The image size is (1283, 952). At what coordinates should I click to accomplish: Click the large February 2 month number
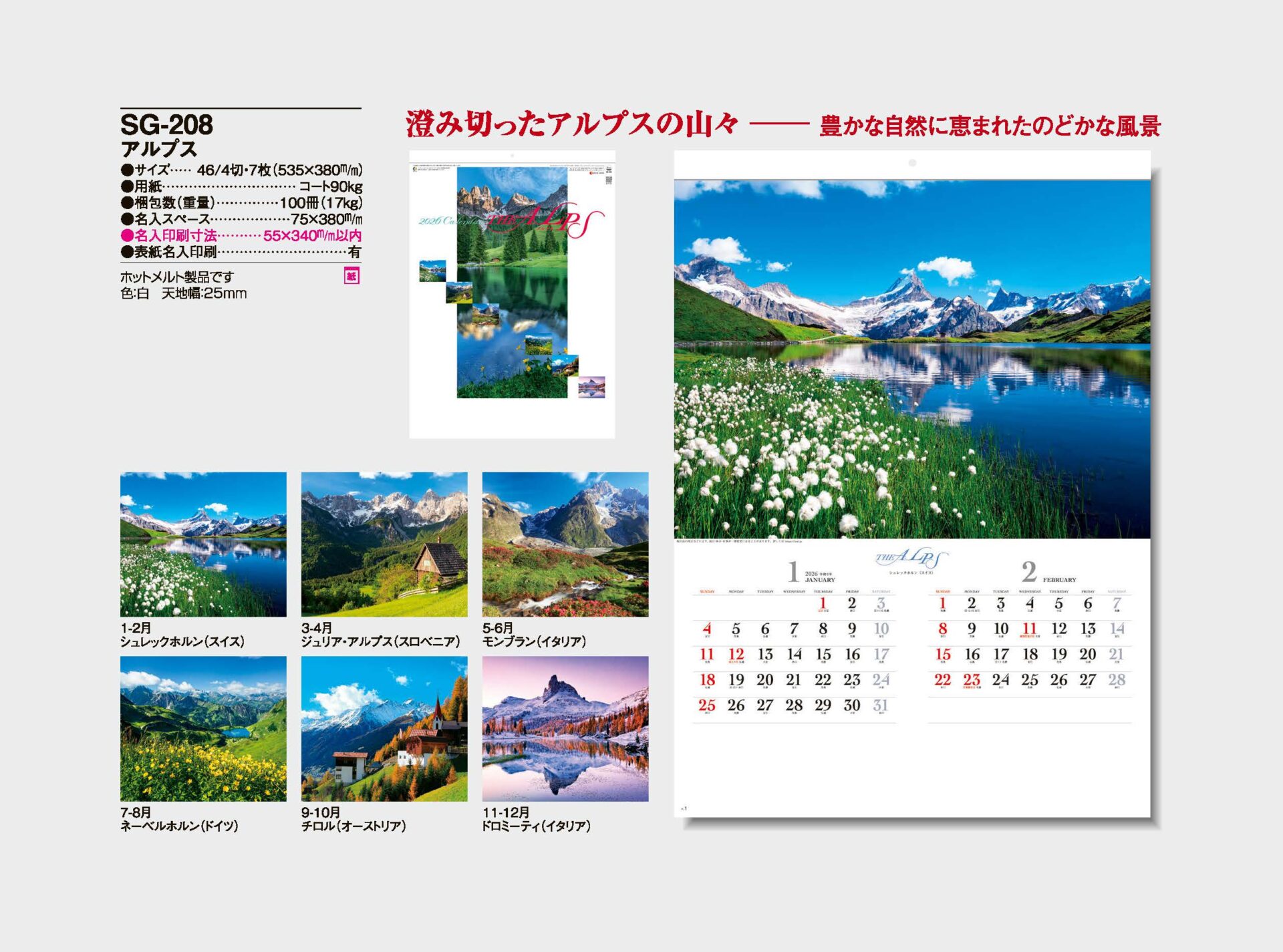[x=1029, y=571]
